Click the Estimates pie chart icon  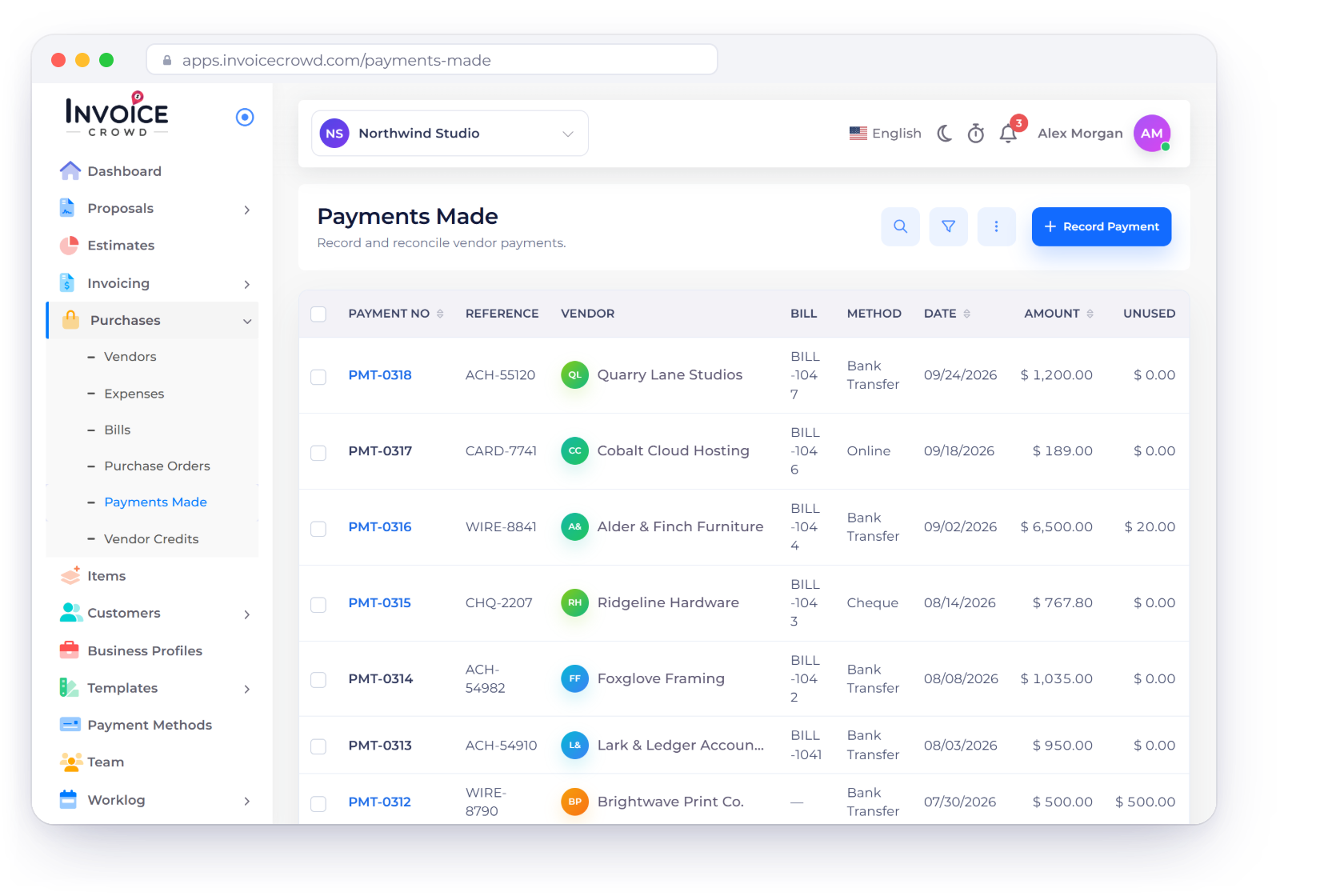70,245
